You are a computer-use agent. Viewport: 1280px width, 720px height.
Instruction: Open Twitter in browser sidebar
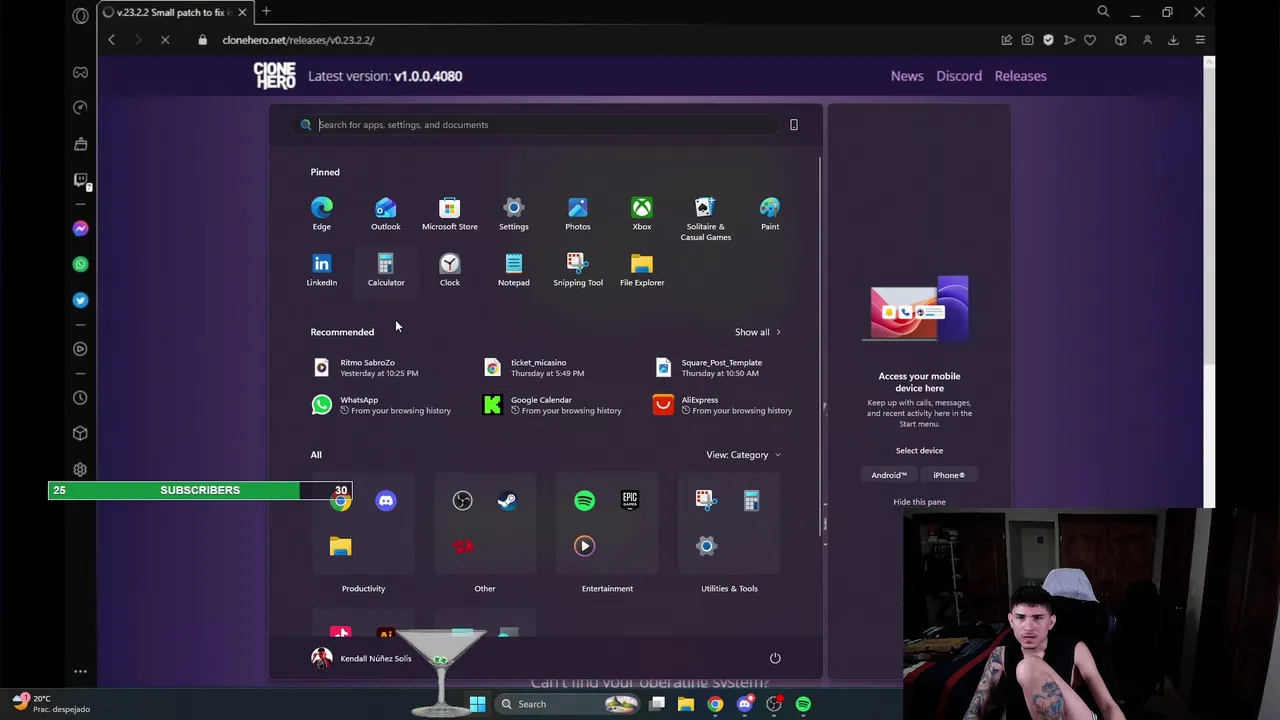click(x=80, y=300)
